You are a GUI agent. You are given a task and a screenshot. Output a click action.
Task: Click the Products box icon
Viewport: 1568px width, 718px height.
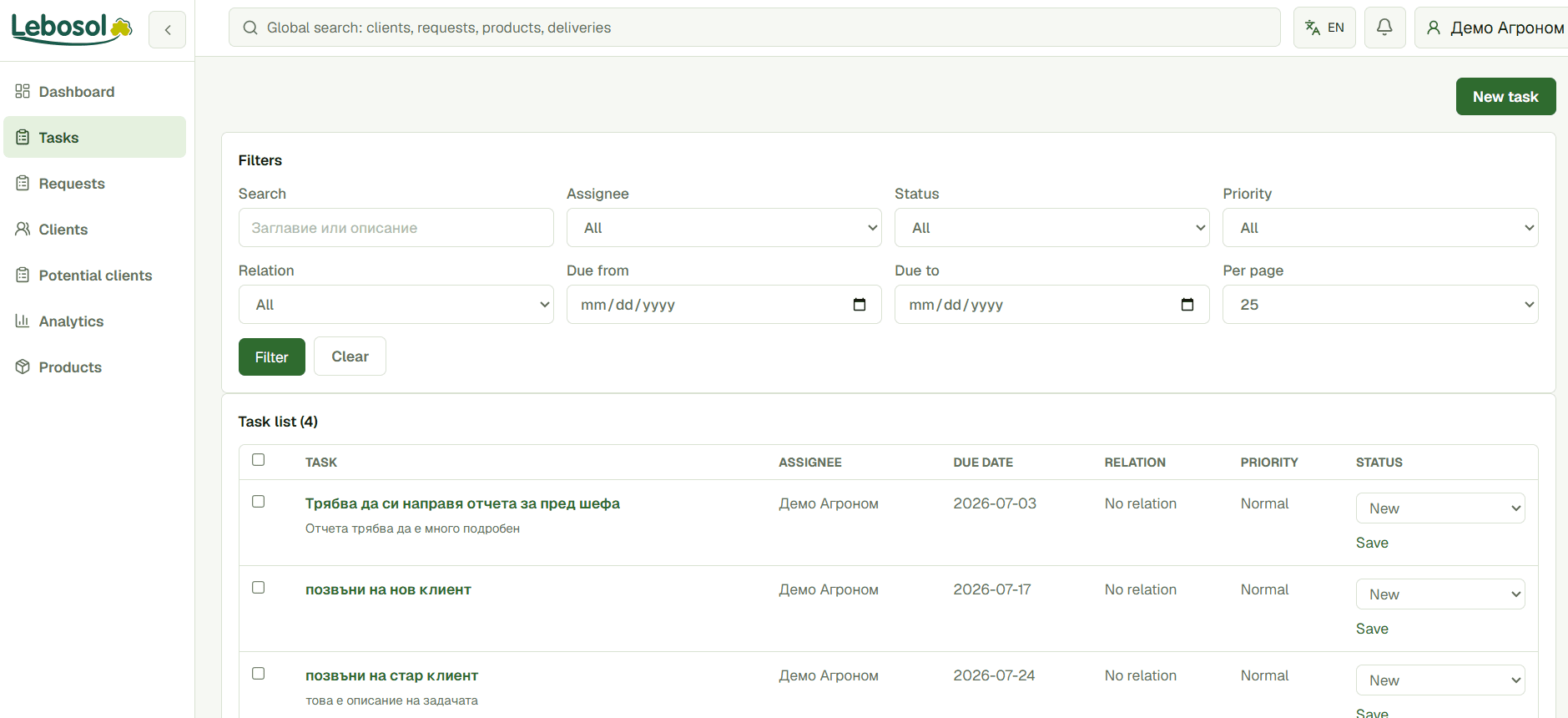23,367
